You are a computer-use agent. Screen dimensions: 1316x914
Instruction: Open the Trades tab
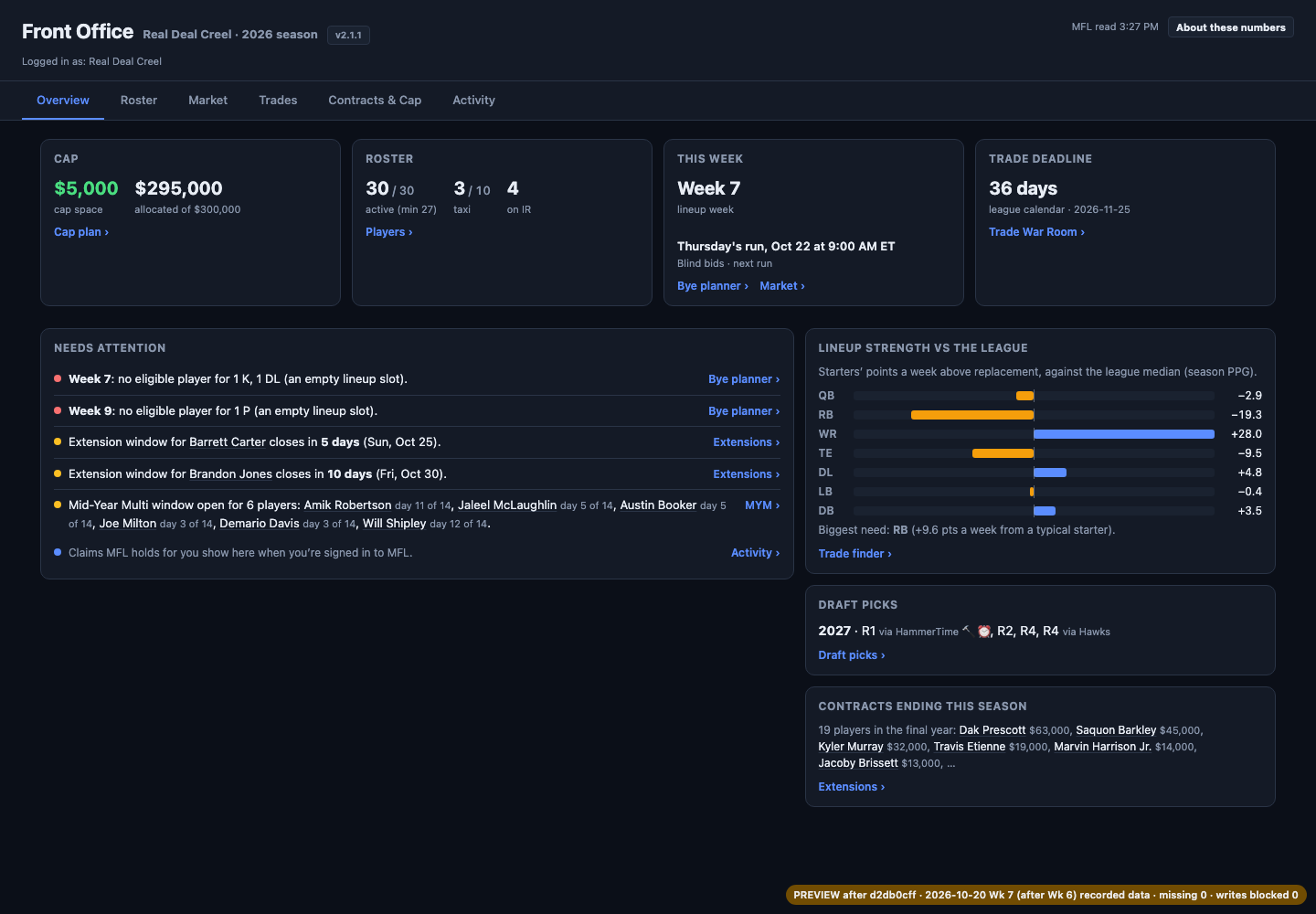pos(278,101)
